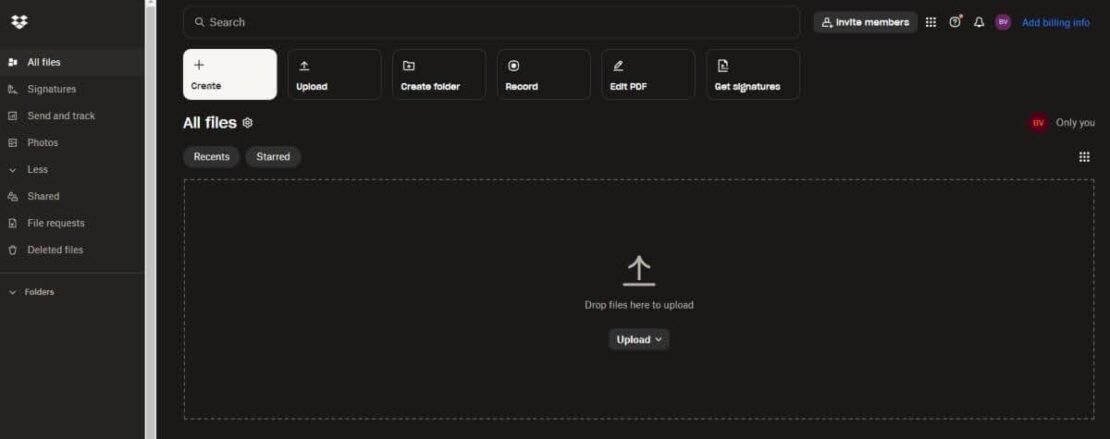Click the Record card
Image resolution: width=1110 pixels, height=439 pixels.
coord(544,74)
